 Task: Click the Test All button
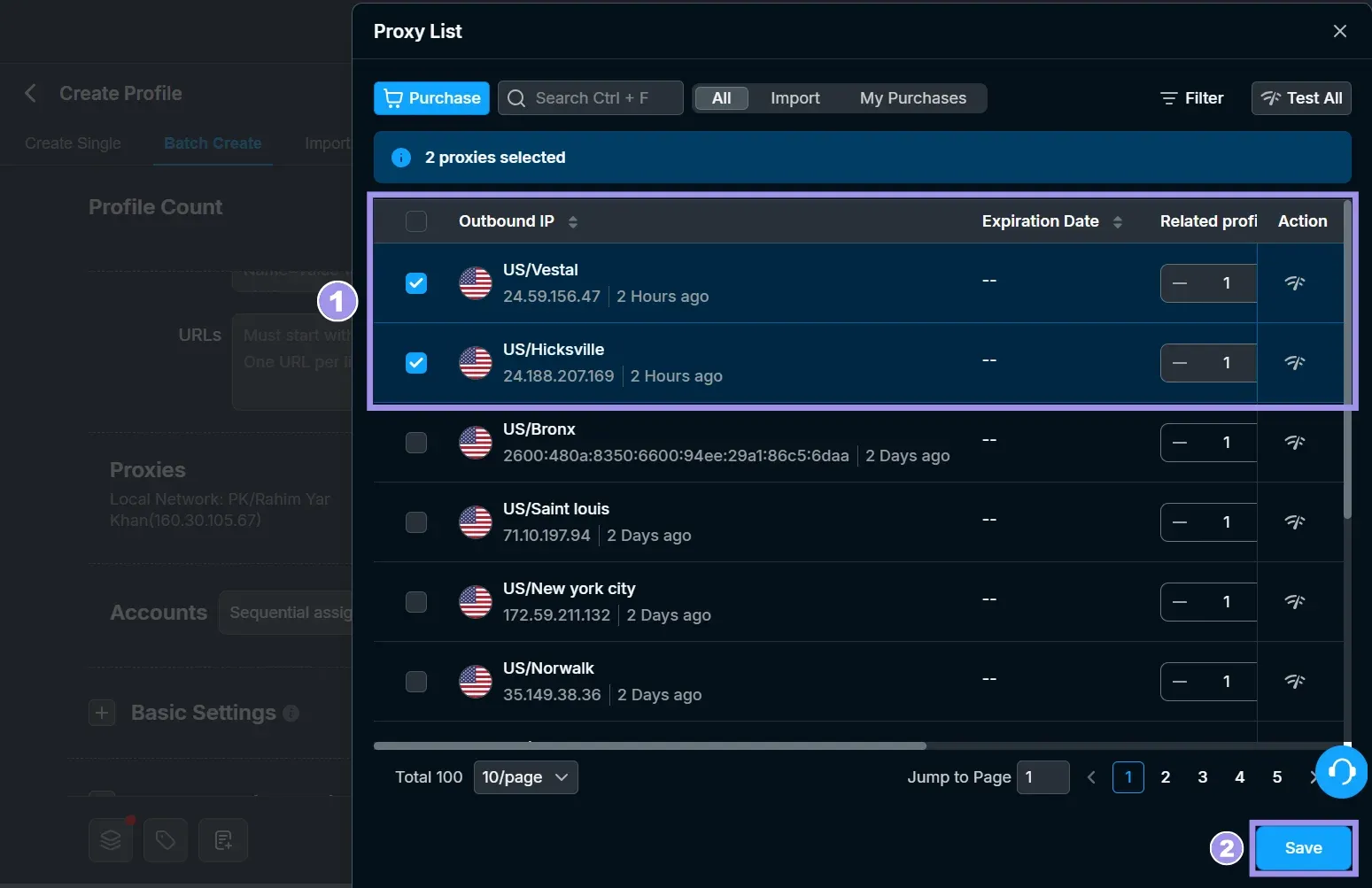click(1301, 98)
